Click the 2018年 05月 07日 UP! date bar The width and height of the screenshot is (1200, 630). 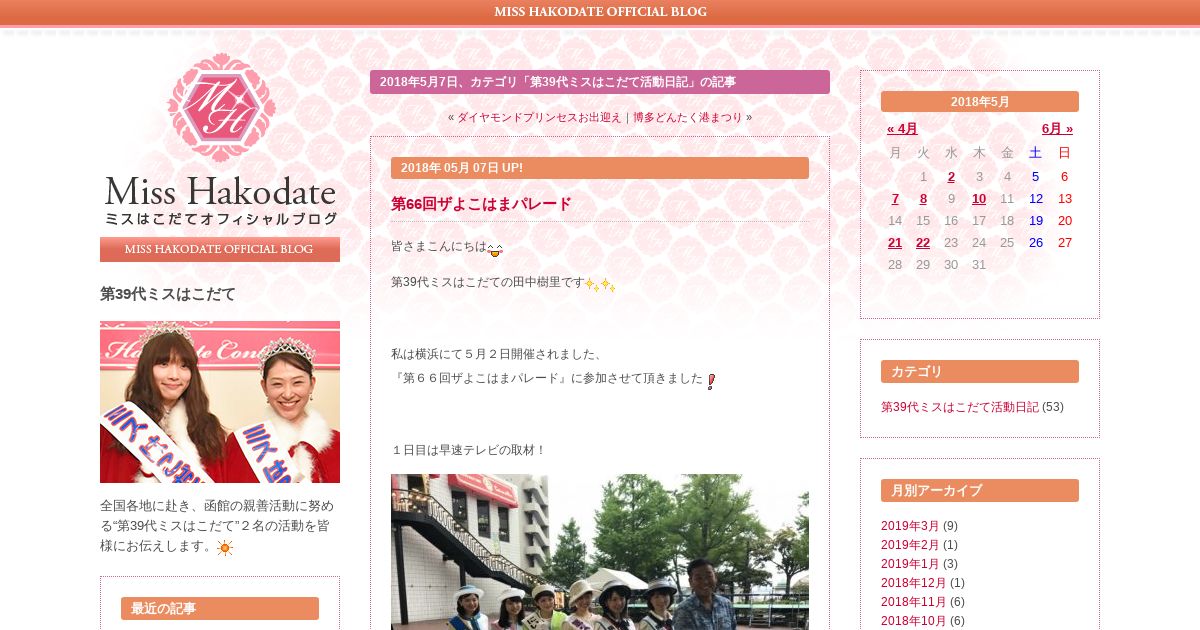point(600,168)
